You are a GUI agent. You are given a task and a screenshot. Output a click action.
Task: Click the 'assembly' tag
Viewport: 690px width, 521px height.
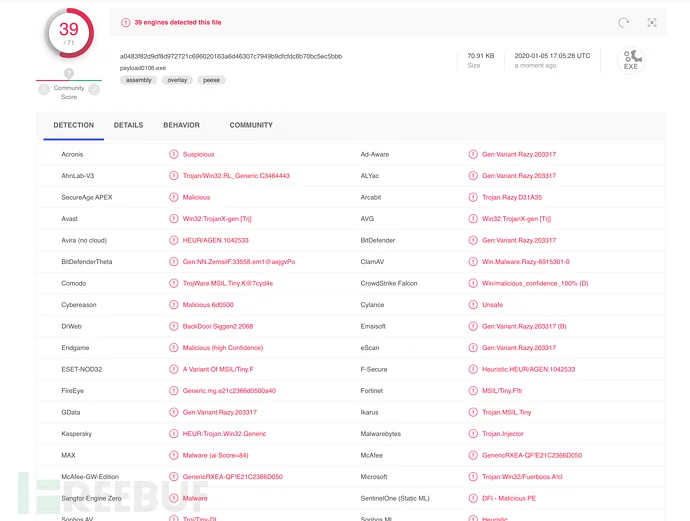click(x=139, y=80)
